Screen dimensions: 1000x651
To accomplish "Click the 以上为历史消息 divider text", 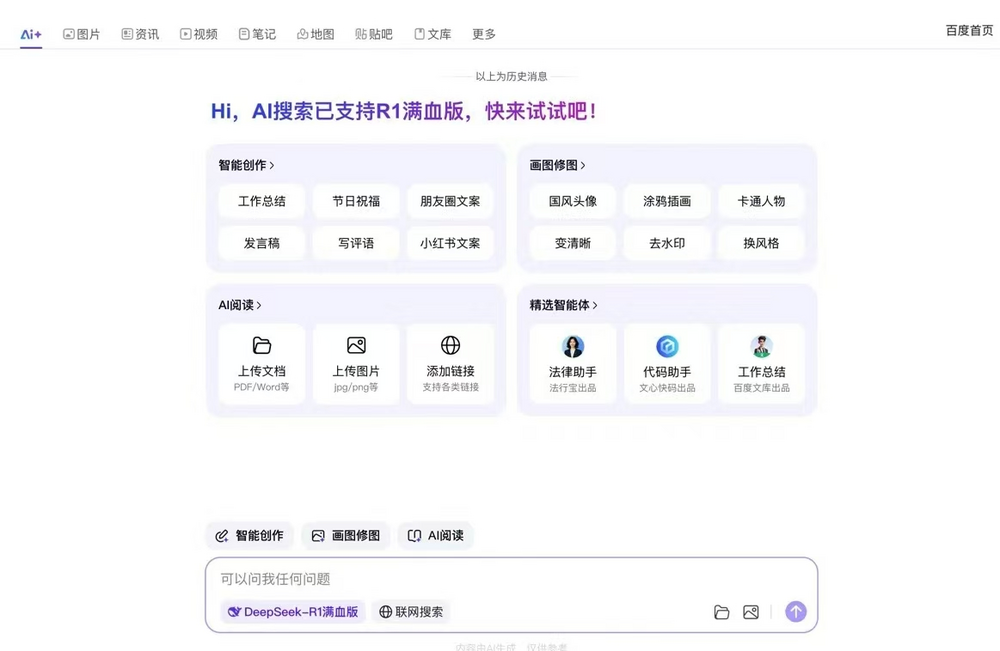I will [x=511, y=77].
